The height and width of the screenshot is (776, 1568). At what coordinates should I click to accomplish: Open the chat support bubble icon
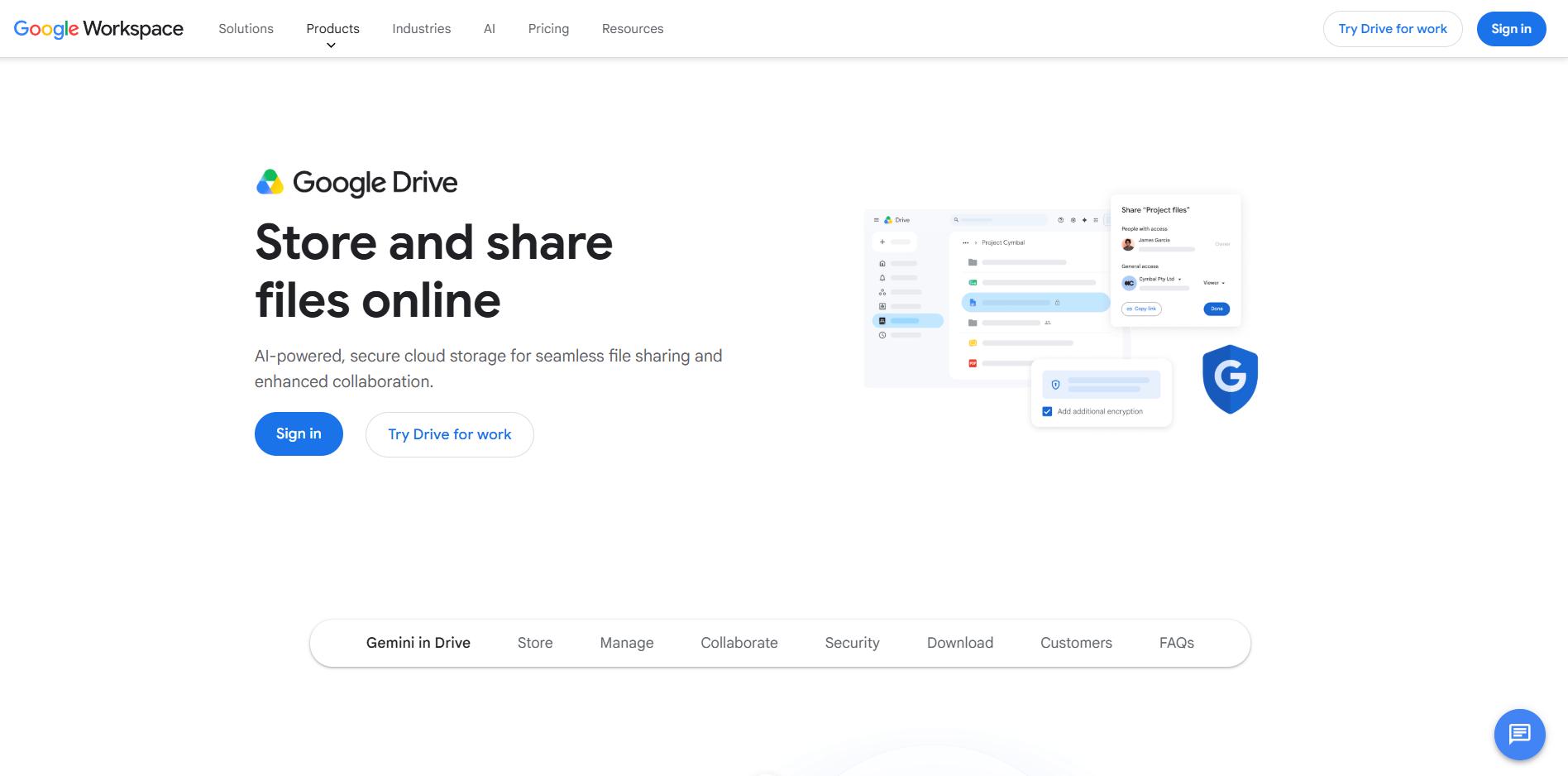1519,734
